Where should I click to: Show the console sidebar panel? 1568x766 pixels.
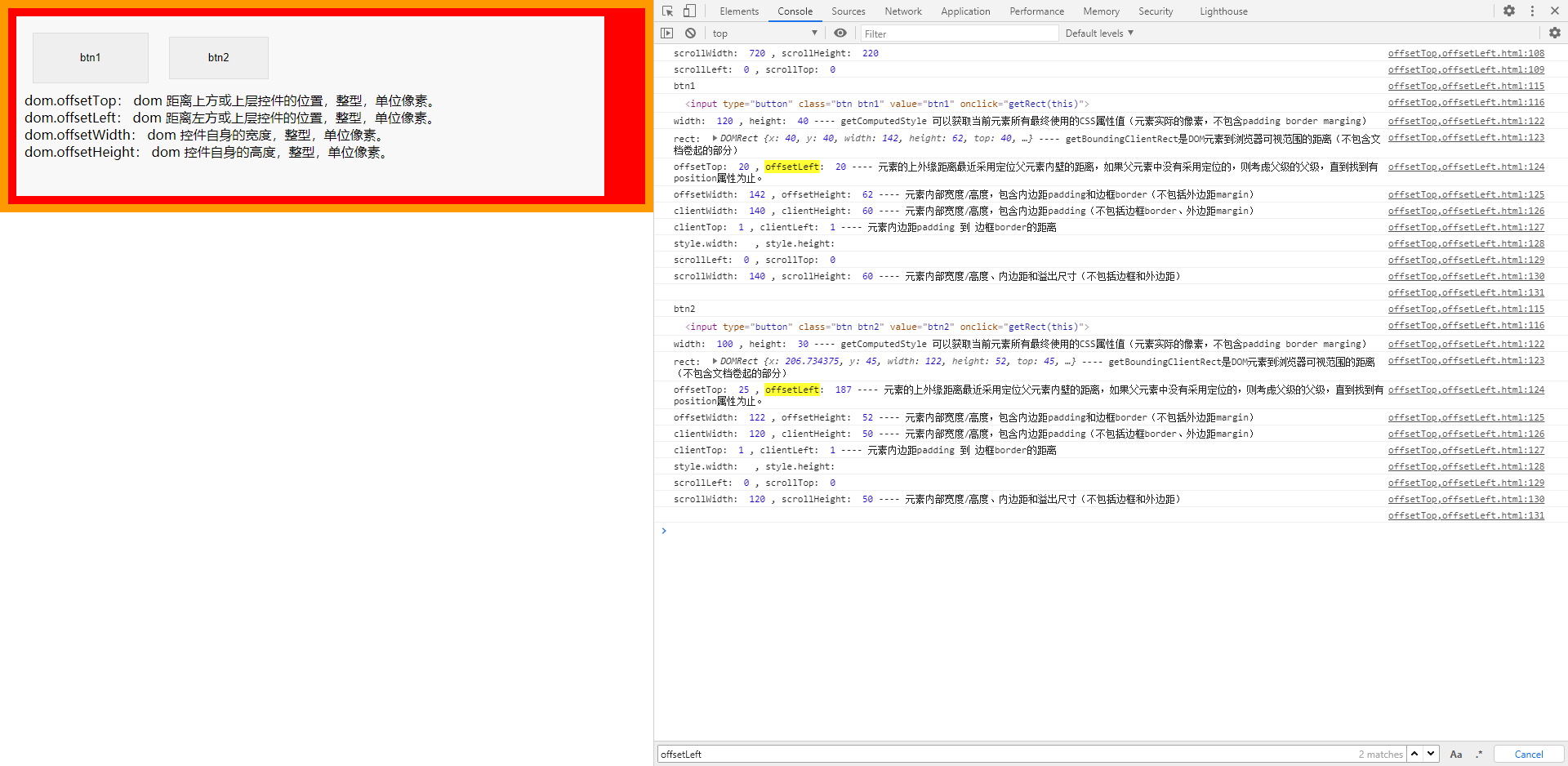click(x=667, y=32)
